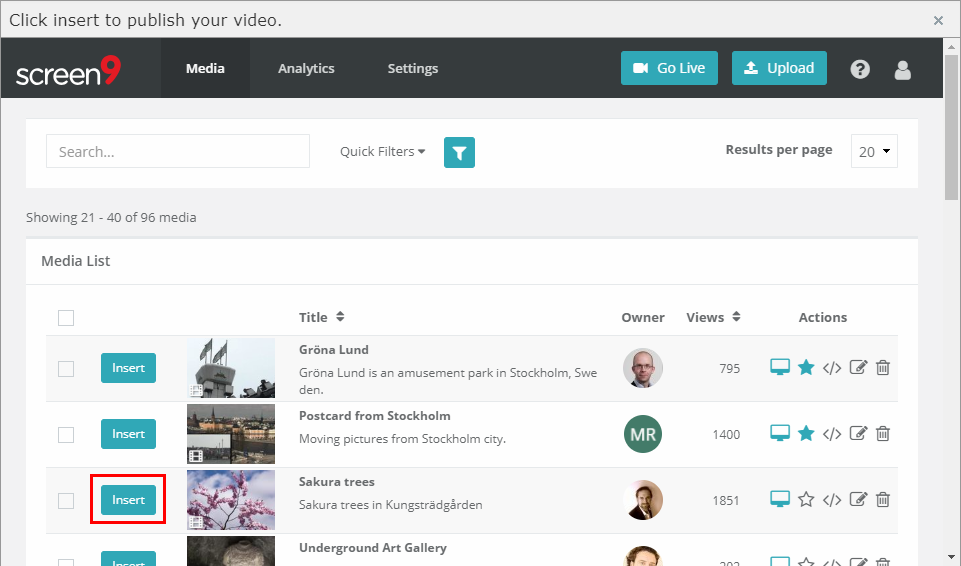This screenshot has height=566, width=961.
Task: Click the teal filter funnel button
Action: 459,153
